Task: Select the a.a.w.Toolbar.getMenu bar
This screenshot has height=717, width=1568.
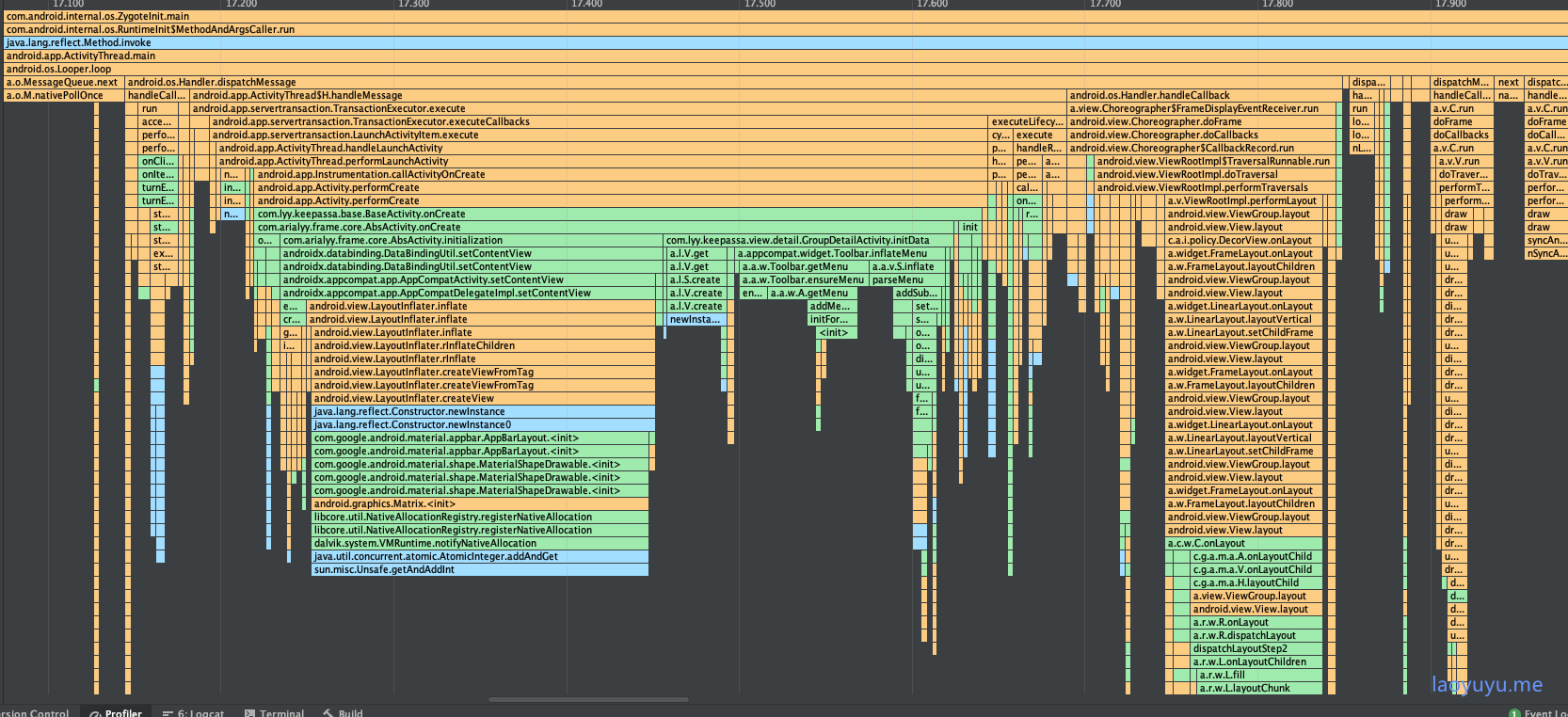Action: 804,266
